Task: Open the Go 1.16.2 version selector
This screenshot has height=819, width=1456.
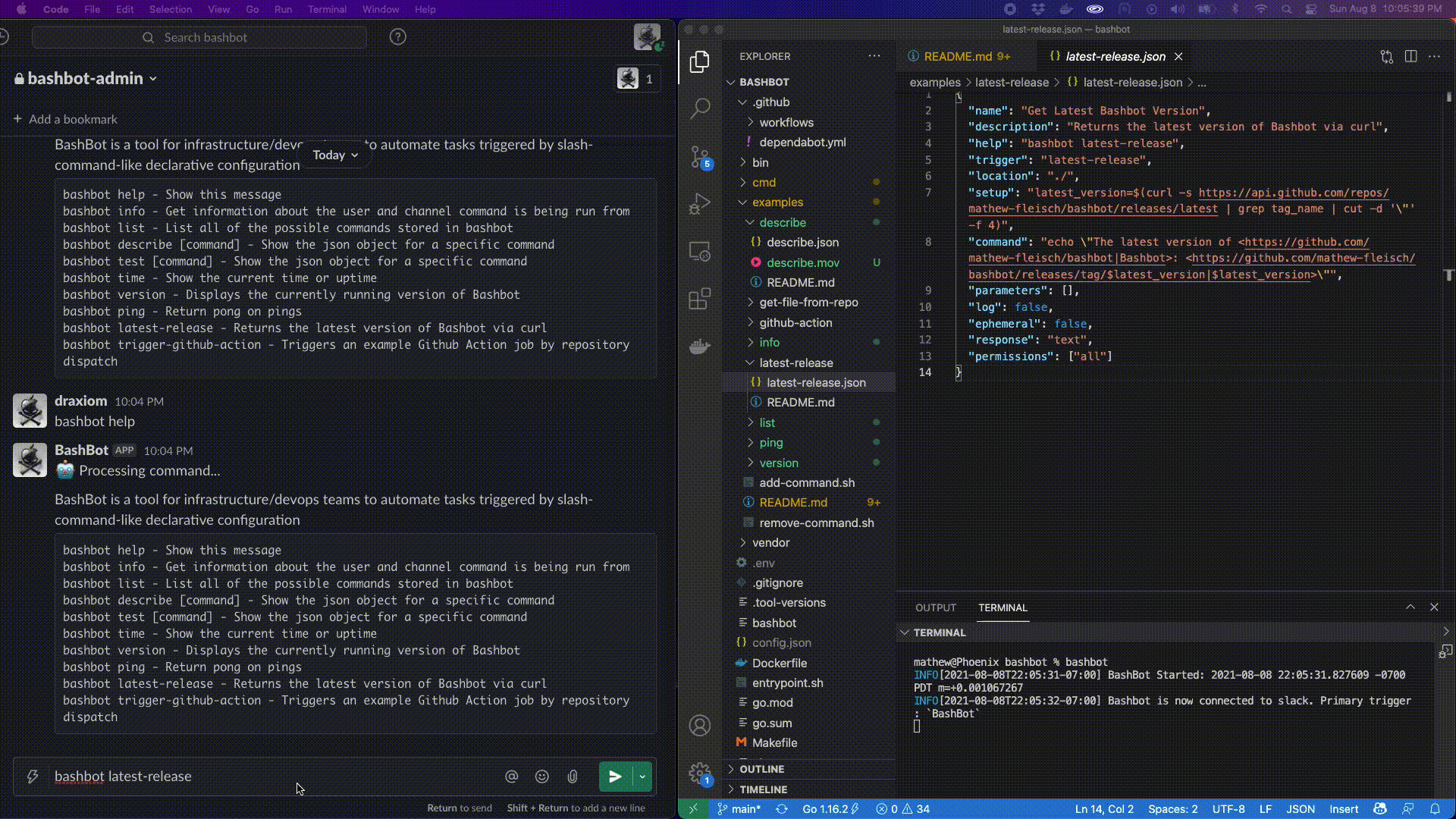Action: tap(830, 809)
